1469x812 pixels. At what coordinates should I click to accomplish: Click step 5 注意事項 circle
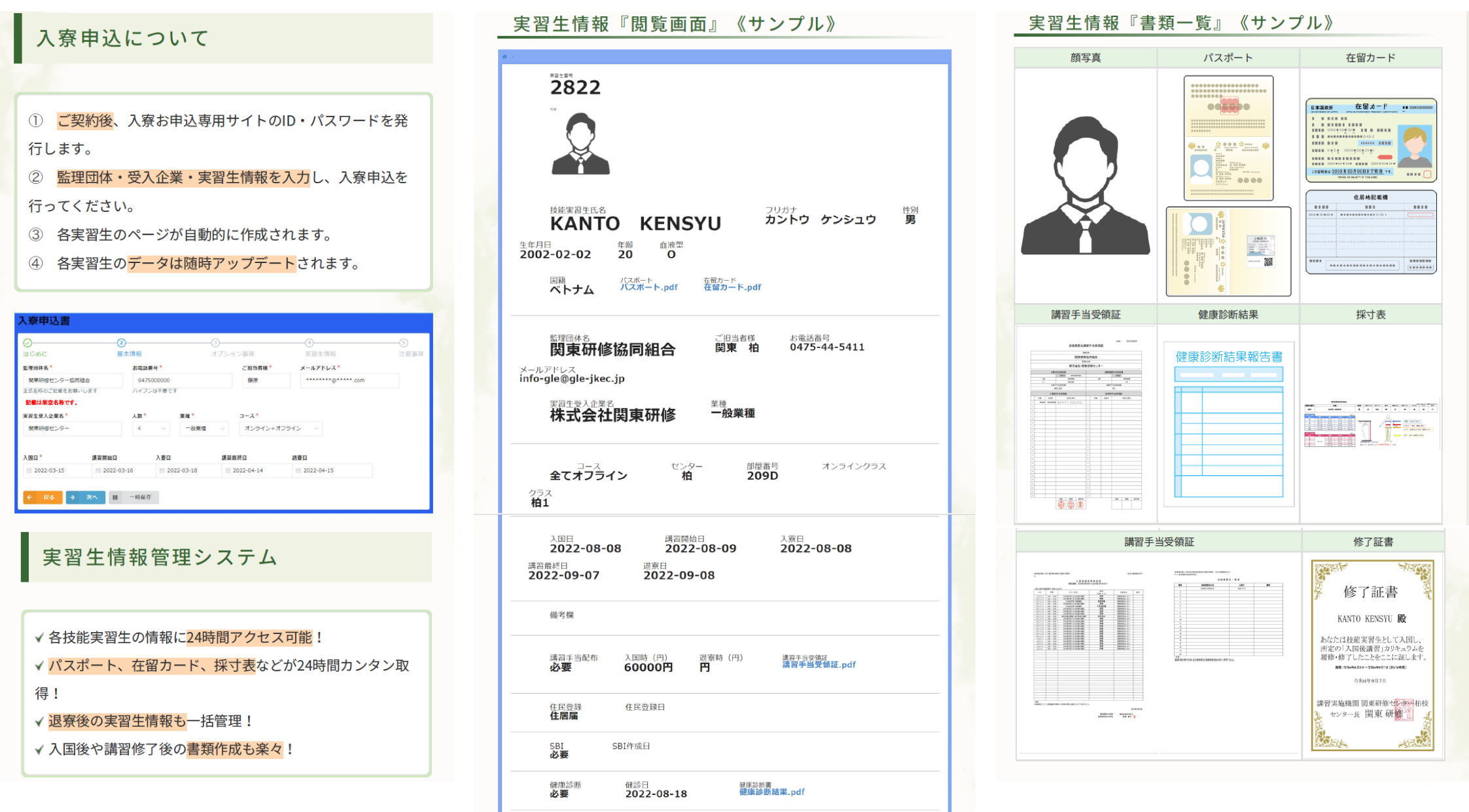pos(404,343)
